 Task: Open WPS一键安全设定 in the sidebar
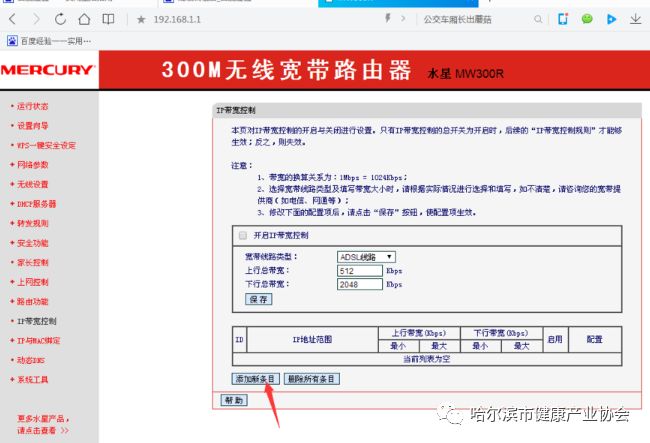pos(46,145)
